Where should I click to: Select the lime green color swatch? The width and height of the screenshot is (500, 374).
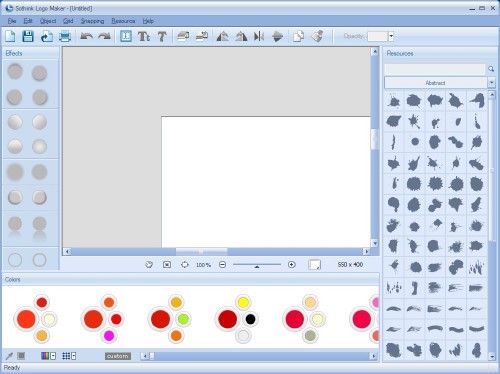(x=183, y=319)
